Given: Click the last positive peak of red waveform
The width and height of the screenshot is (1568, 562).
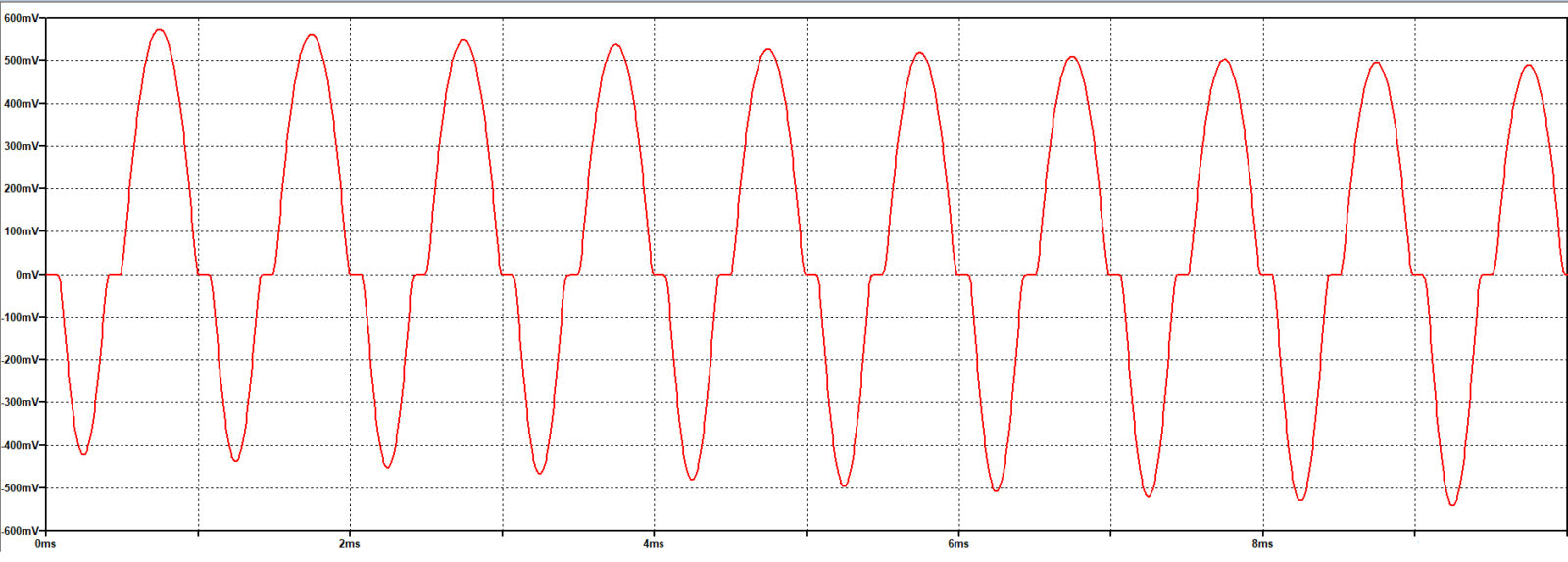Looking at the screenshot, I should [1529, 66].
